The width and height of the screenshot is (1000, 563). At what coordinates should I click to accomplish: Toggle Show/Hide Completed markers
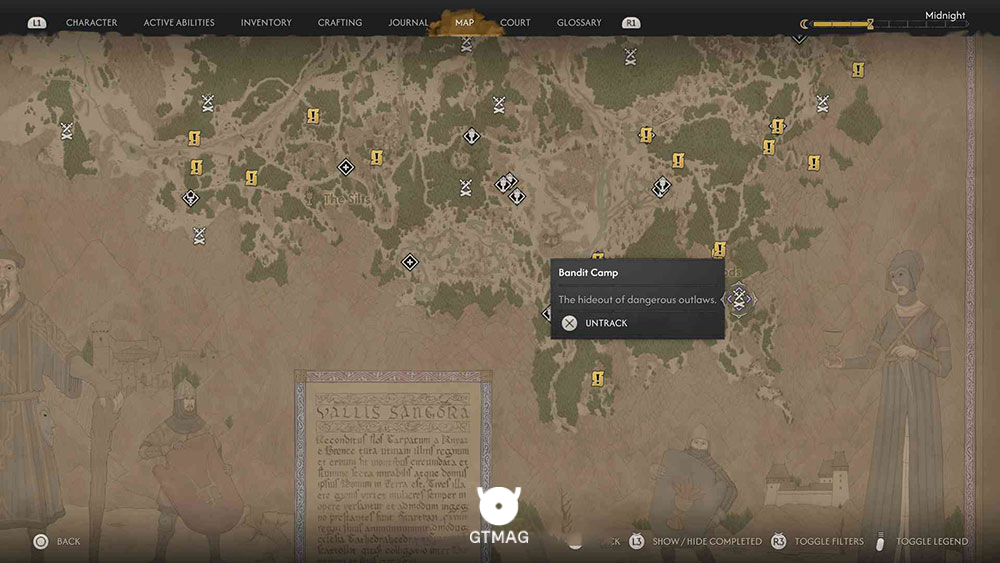(696, 541)
